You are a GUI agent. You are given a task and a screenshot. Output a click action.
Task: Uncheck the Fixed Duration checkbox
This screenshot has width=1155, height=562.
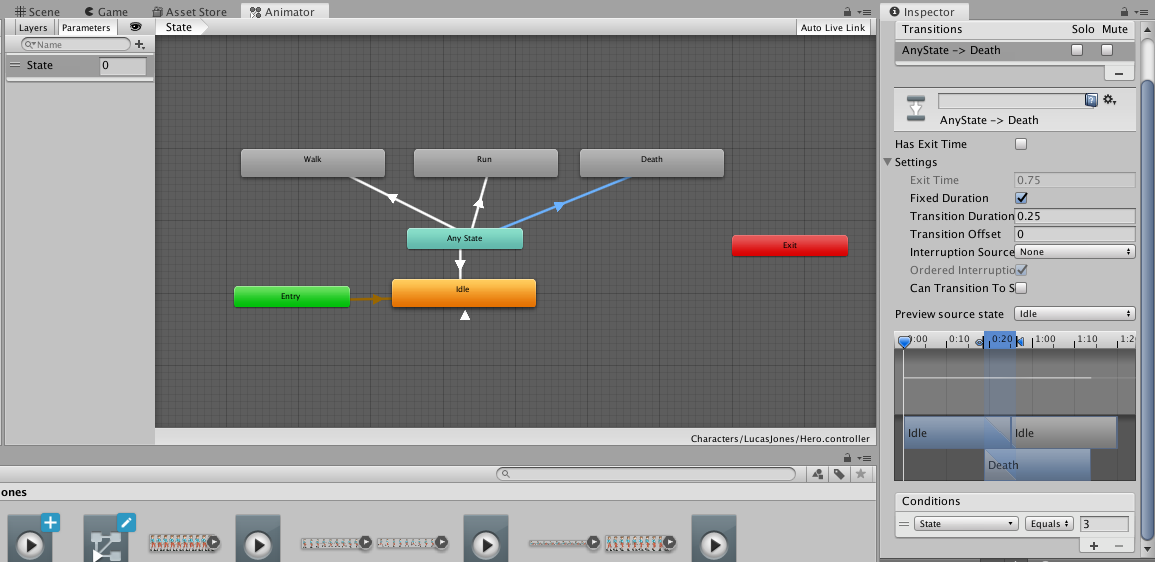(1021, 198)
